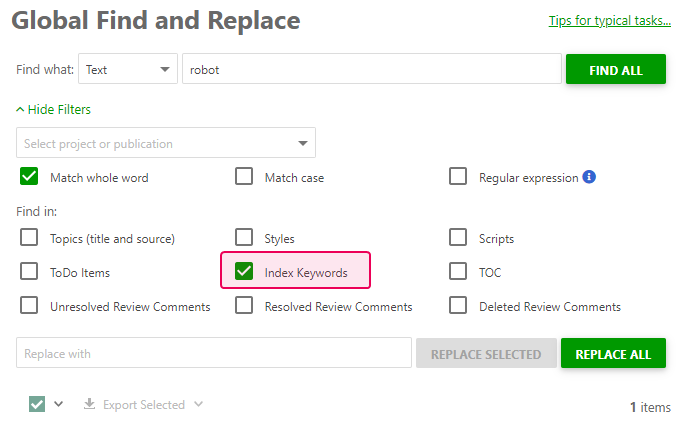Click the 1 items result count
Viewport: 685px width, 435px height.
(650, 407)
